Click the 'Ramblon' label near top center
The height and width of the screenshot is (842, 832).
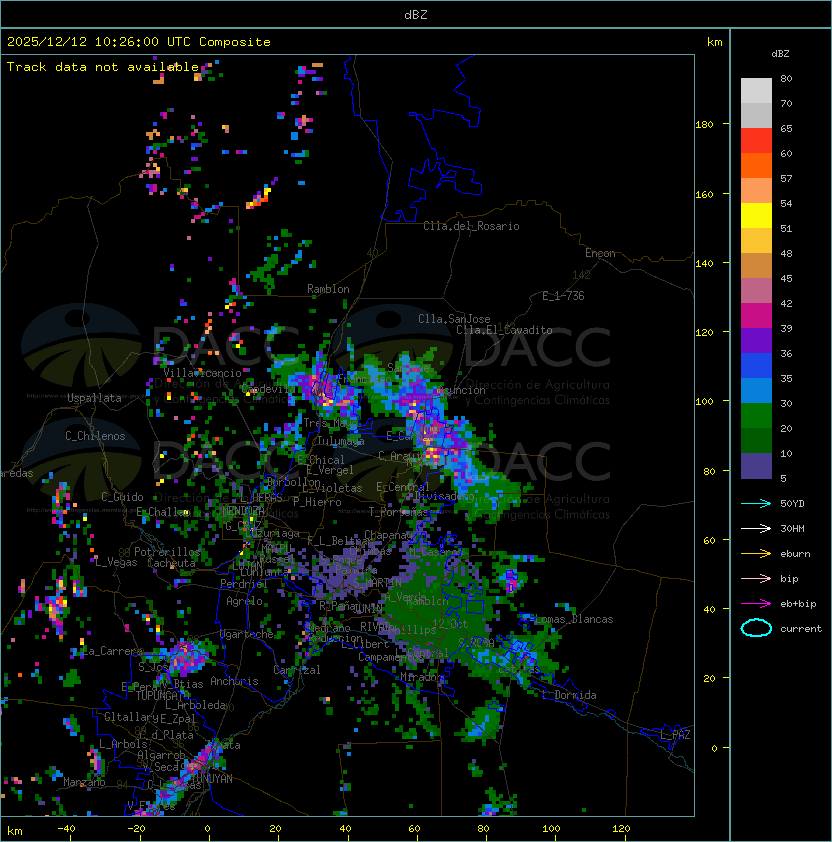tap(328, 289)
